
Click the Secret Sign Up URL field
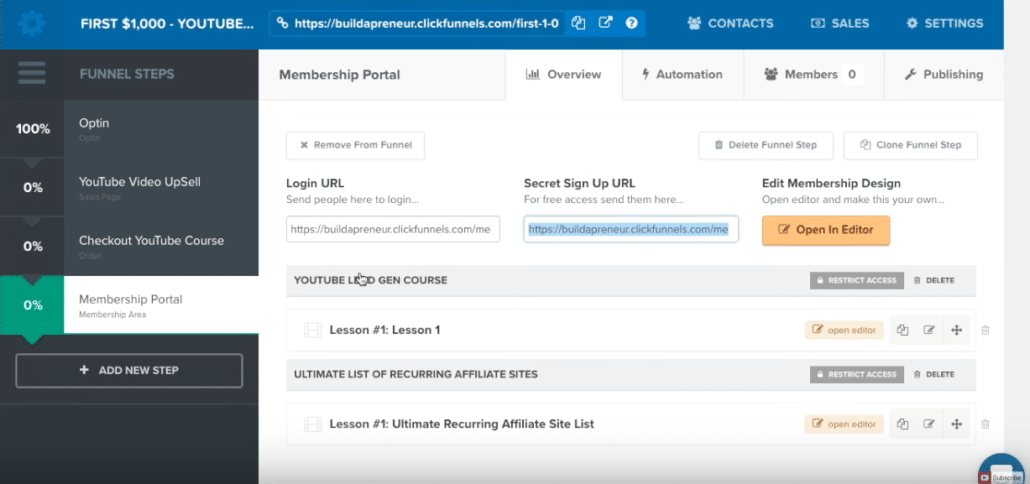coord(631,229)
